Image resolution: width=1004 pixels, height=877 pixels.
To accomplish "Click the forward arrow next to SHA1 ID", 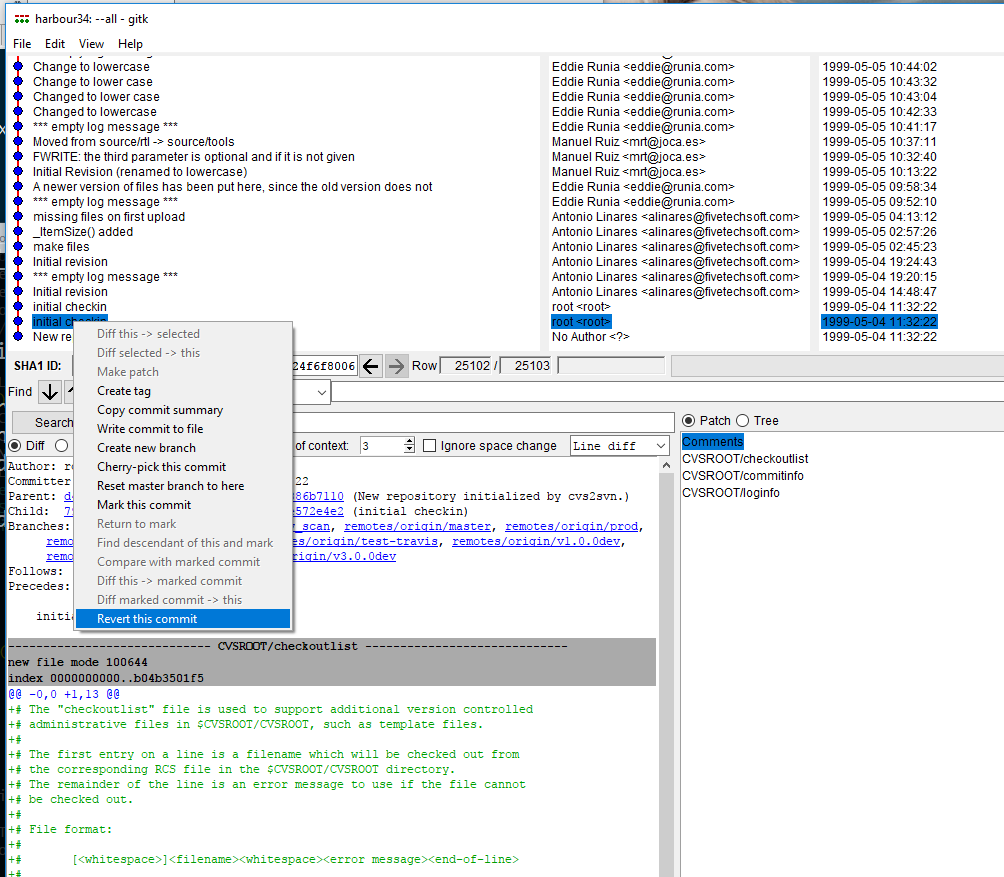I will [397, 366].
